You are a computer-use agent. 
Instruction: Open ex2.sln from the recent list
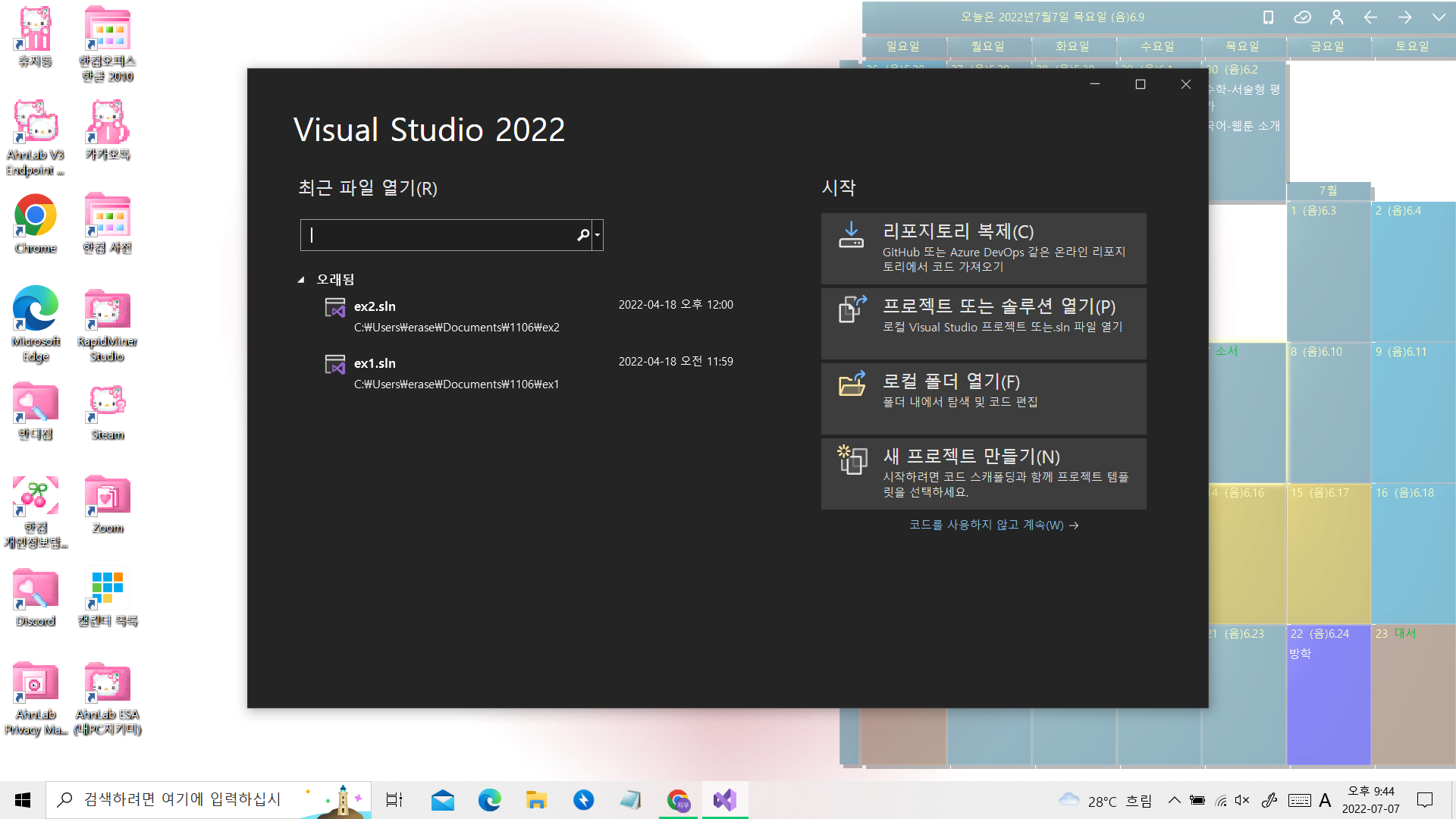point(375,306)
